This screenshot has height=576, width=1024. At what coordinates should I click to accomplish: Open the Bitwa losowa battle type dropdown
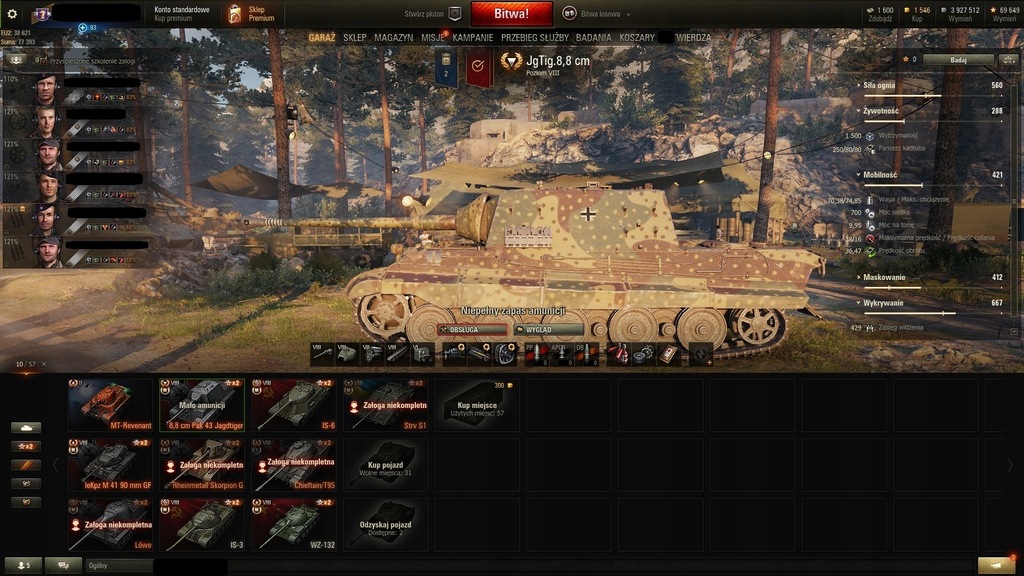pyautogui.click(x=598, y=14)
